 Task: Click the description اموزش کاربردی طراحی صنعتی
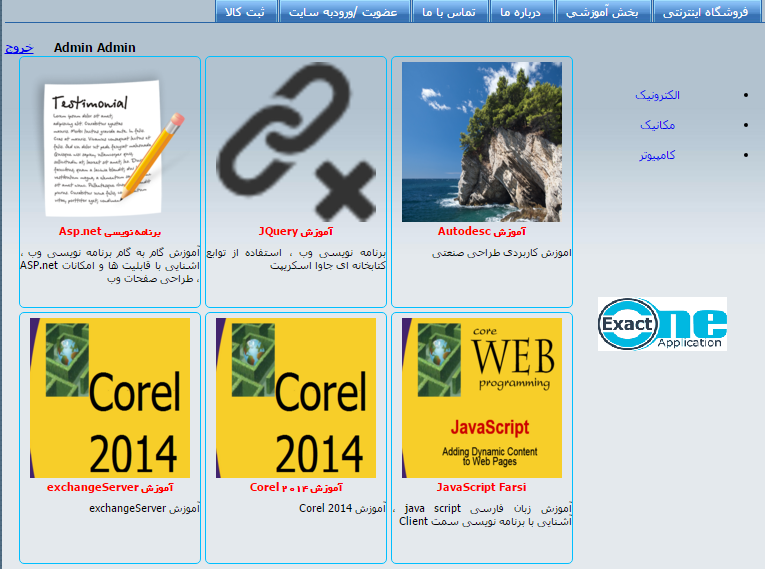pyautogui.click(x=502, y=253)
